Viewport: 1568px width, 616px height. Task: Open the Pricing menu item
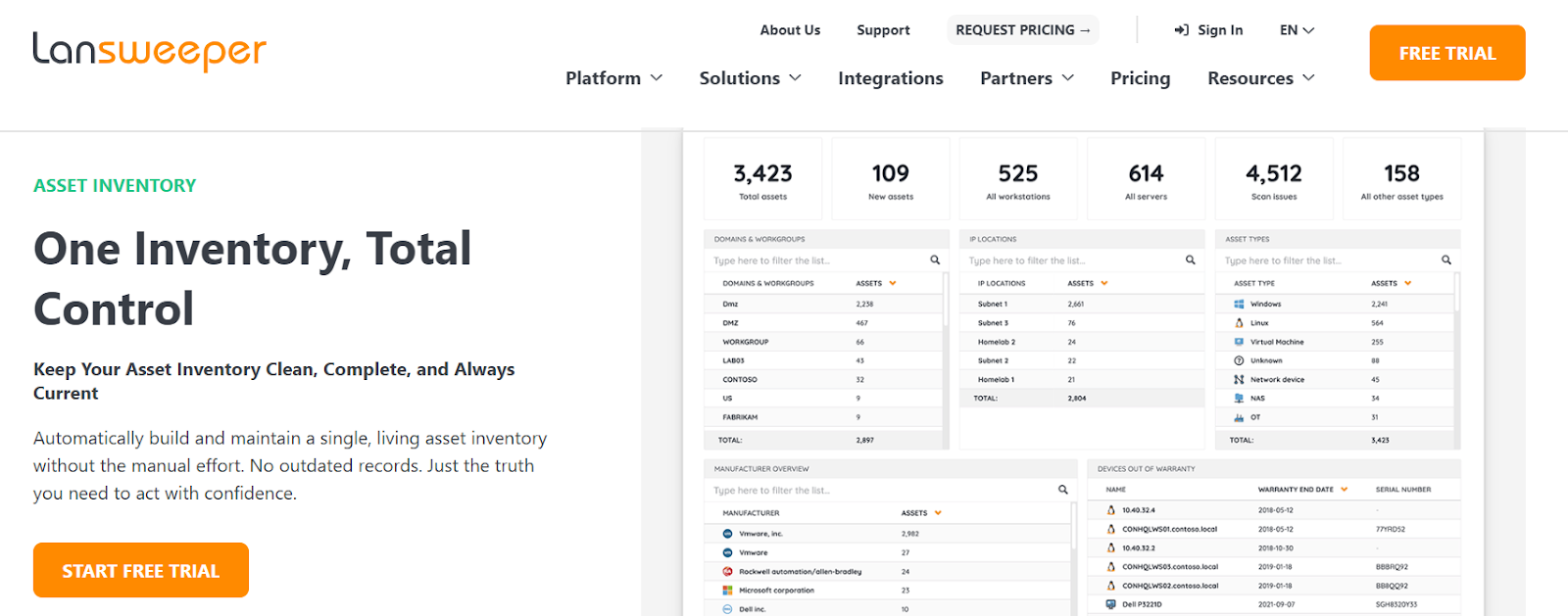pyautogui.click(x=1140, y=78)
